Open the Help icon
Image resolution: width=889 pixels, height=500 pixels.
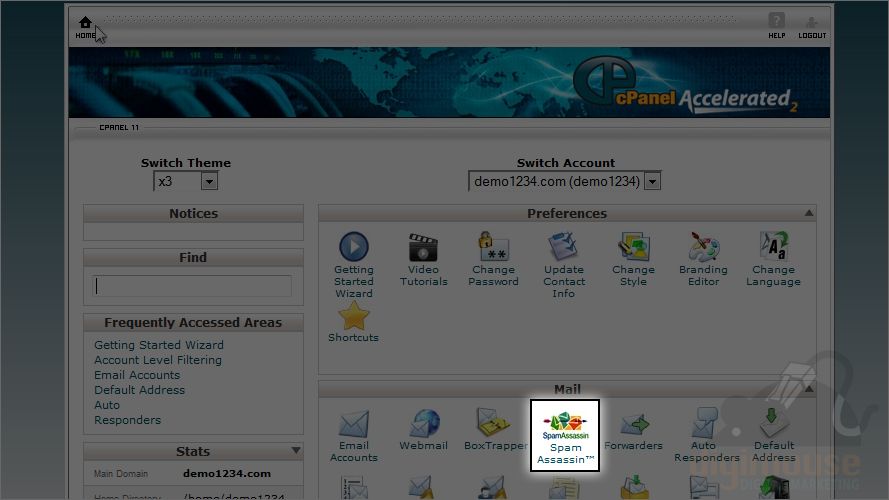point(777,26)
